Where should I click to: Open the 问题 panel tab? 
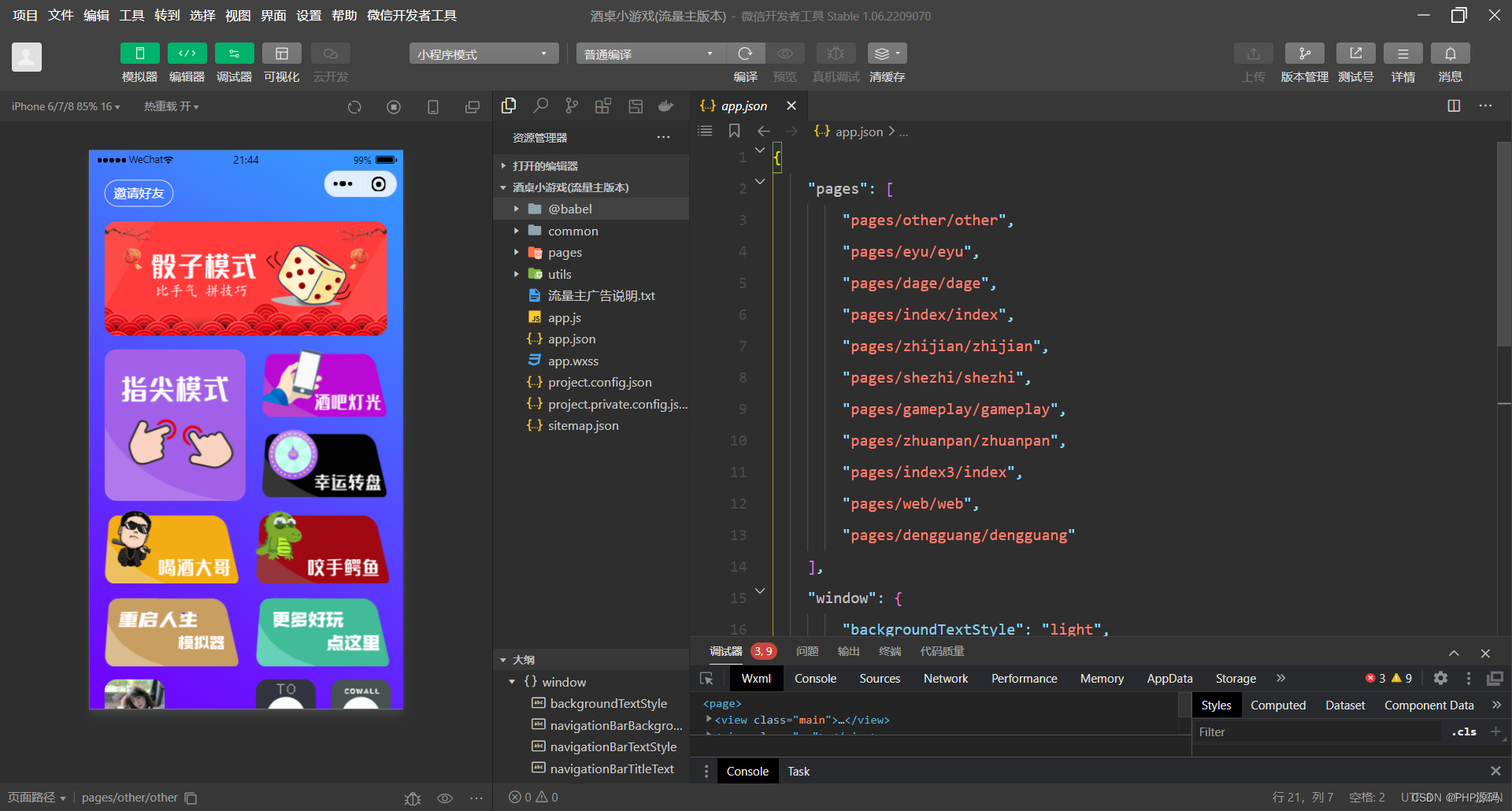[x=807, y=651]
